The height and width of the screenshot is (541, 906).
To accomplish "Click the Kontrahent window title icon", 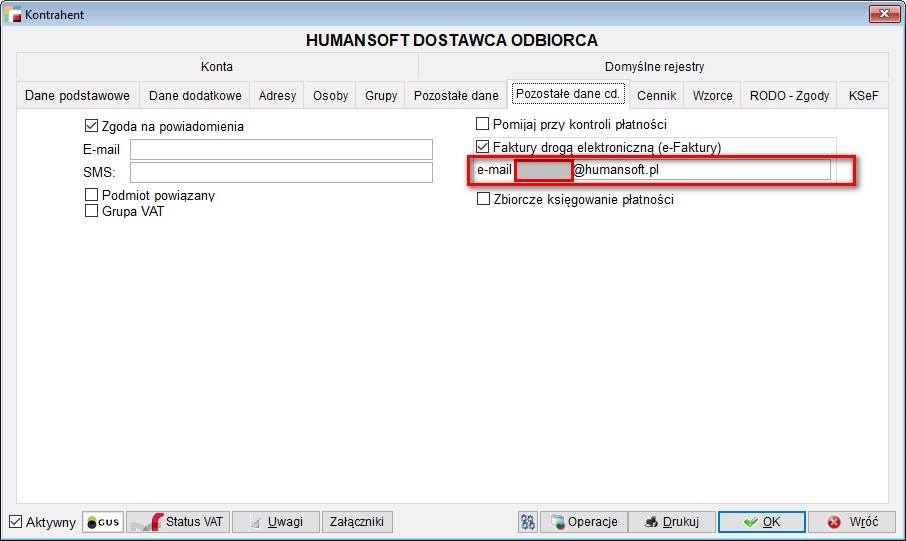I will click(13, 14).
